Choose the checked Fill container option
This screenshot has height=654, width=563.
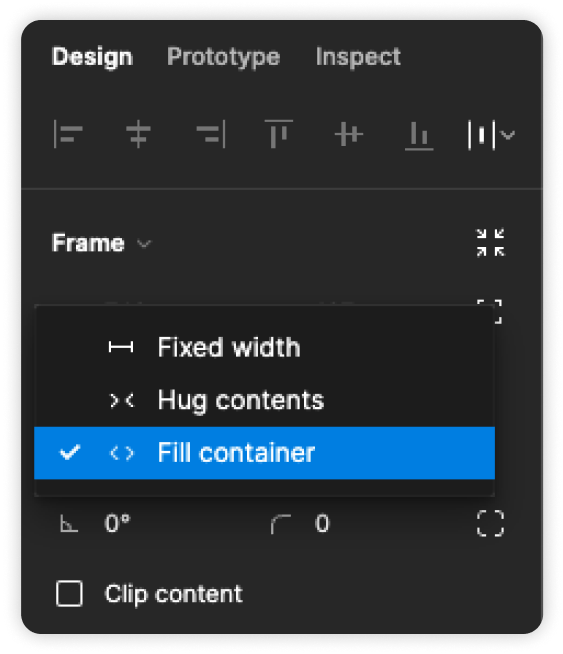coord(264,453)
